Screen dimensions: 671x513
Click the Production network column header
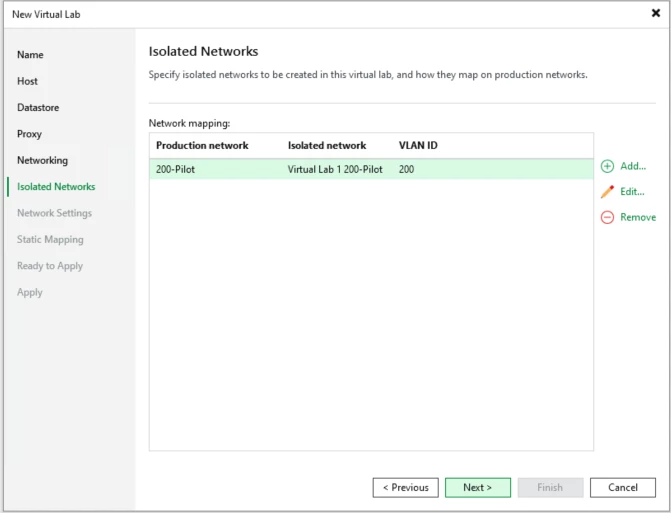click(x=202, y=146)
